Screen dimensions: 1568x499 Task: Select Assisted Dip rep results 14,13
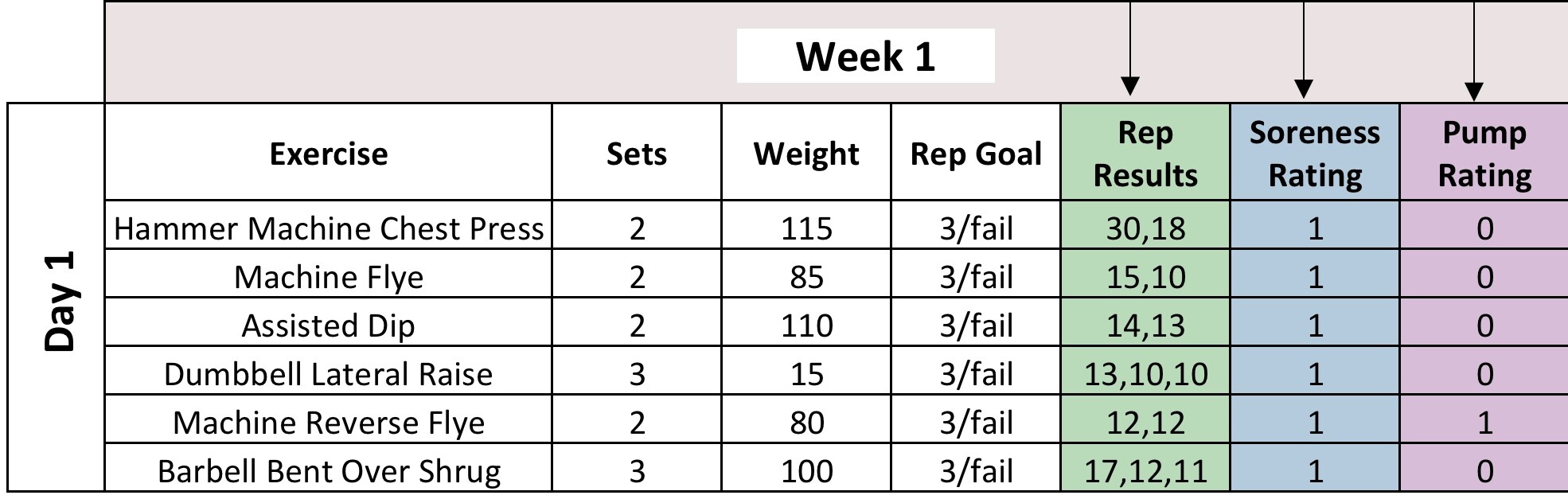point(1145,326)
